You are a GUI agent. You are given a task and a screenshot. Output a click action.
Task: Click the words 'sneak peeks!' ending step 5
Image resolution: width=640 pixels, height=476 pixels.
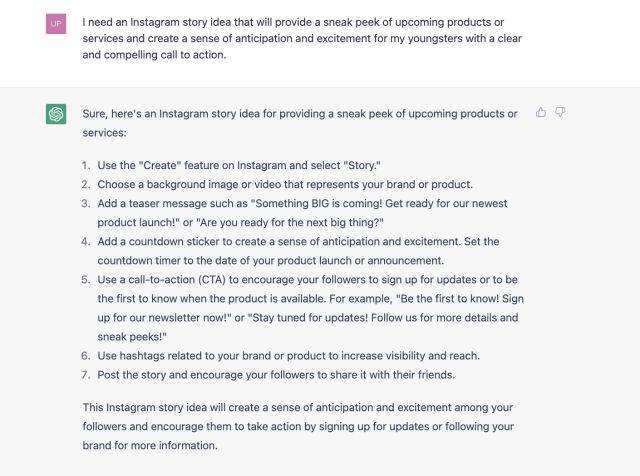[x=132, y=337]
